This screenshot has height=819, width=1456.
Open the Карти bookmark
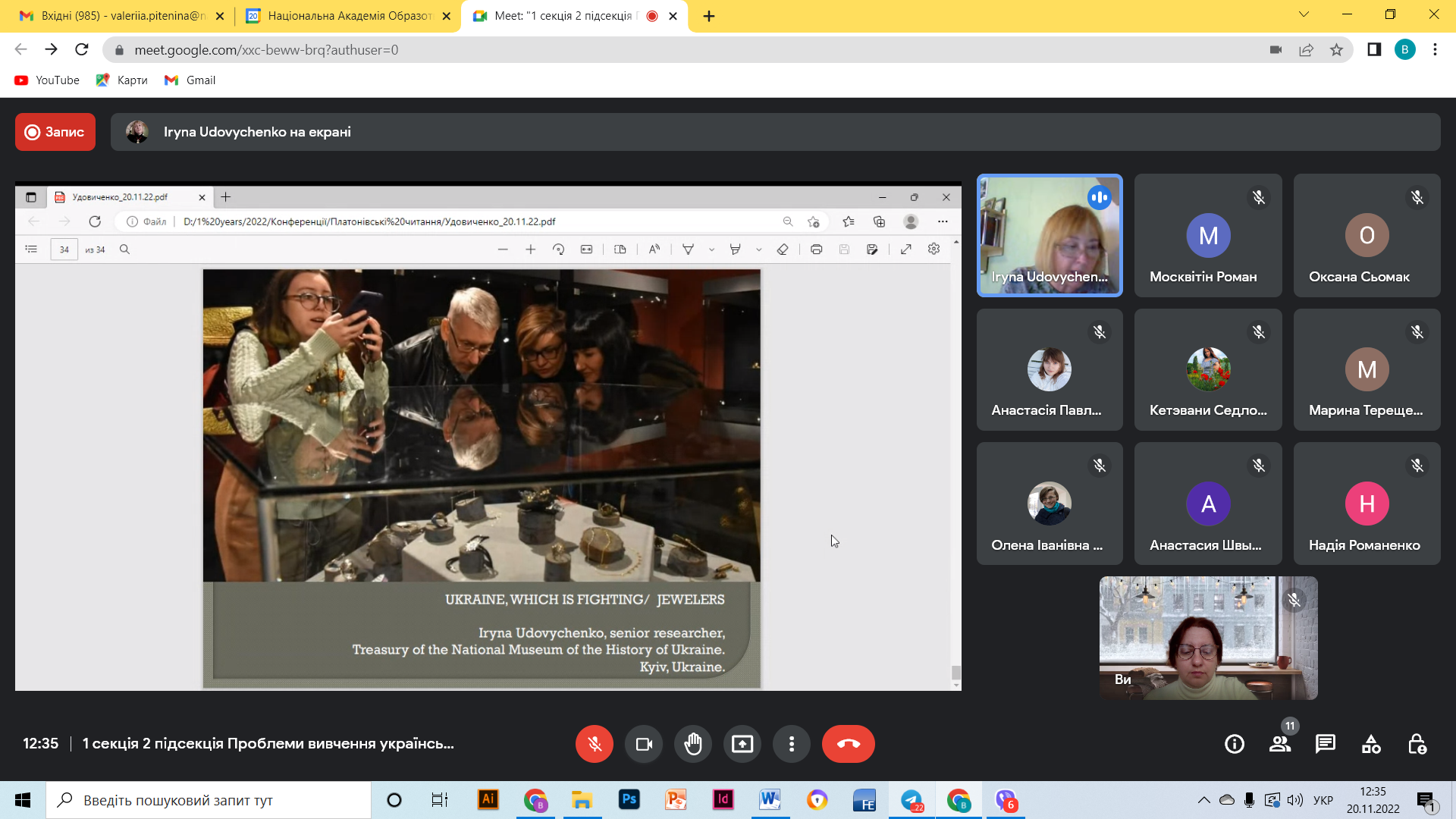tap(122, 80)
